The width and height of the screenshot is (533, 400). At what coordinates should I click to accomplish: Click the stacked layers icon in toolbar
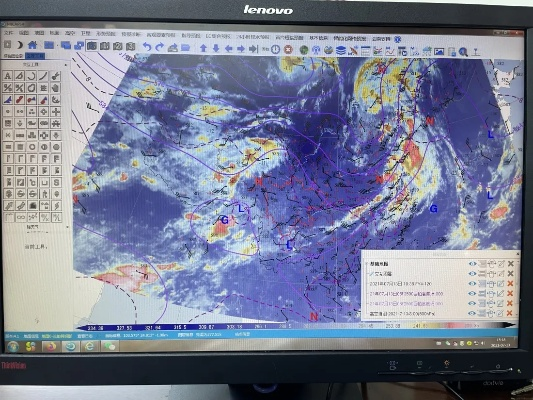[340, 51]
